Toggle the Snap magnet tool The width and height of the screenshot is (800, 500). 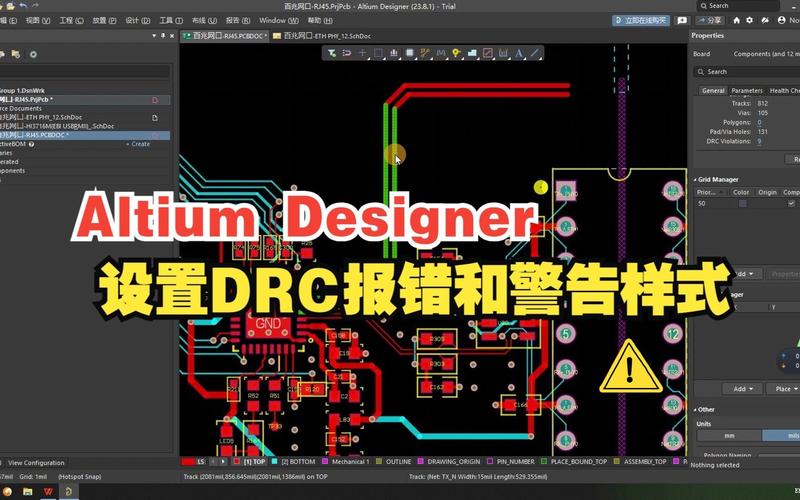(x=347, y=53)
